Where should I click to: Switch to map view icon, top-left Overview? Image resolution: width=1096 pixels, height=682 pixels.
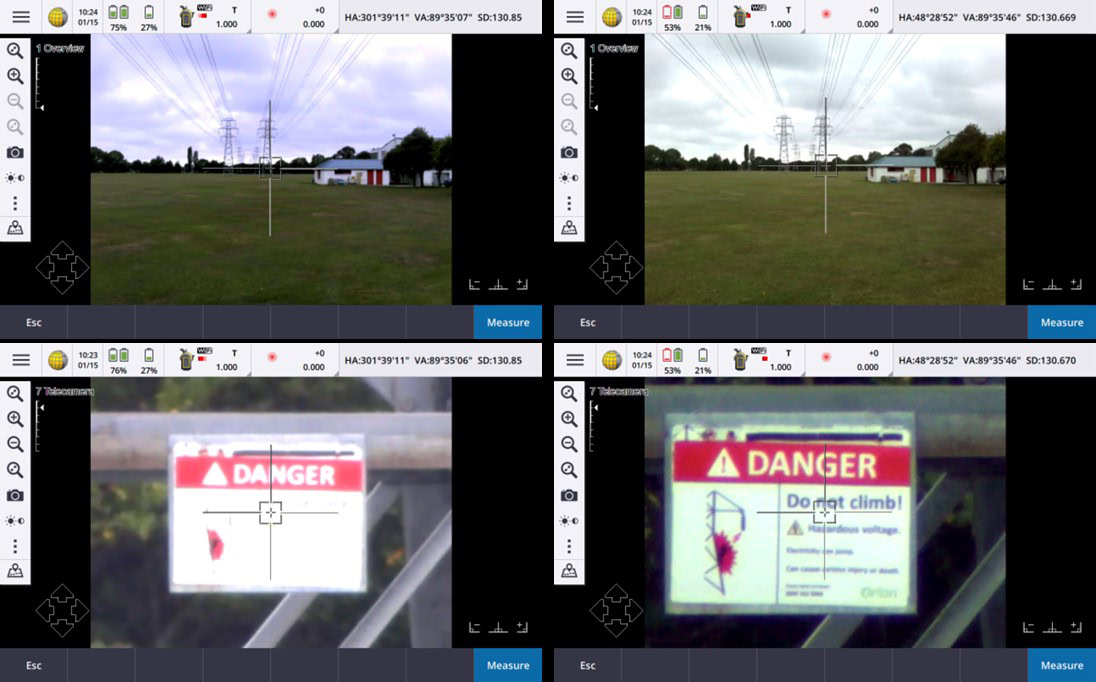click(15, 228)
